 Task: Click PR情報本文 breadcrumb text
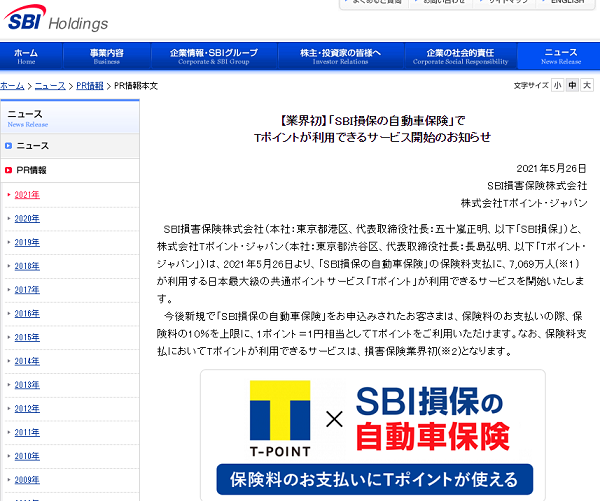pos(136,86)
